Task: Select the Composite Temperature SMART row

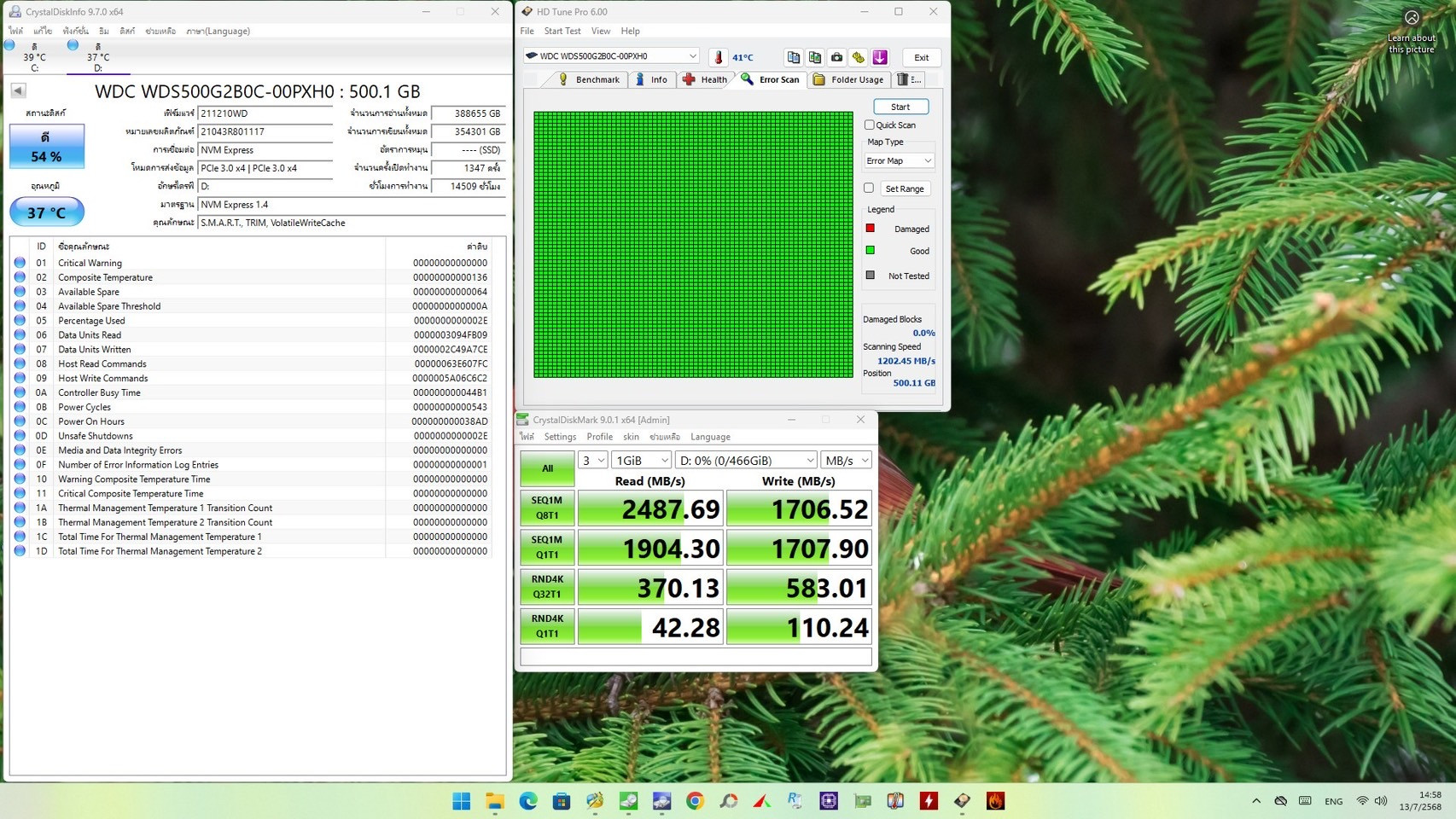Action: tap(252, 277)
